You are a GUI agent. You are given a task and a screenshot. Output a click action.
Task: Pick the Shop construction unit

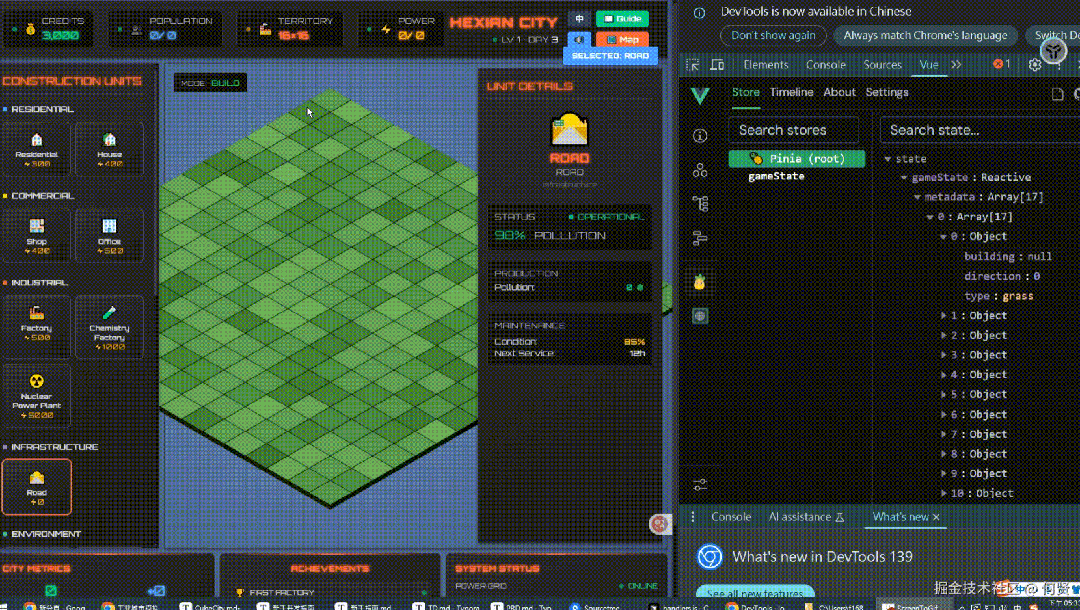click(x=37, y=235)
